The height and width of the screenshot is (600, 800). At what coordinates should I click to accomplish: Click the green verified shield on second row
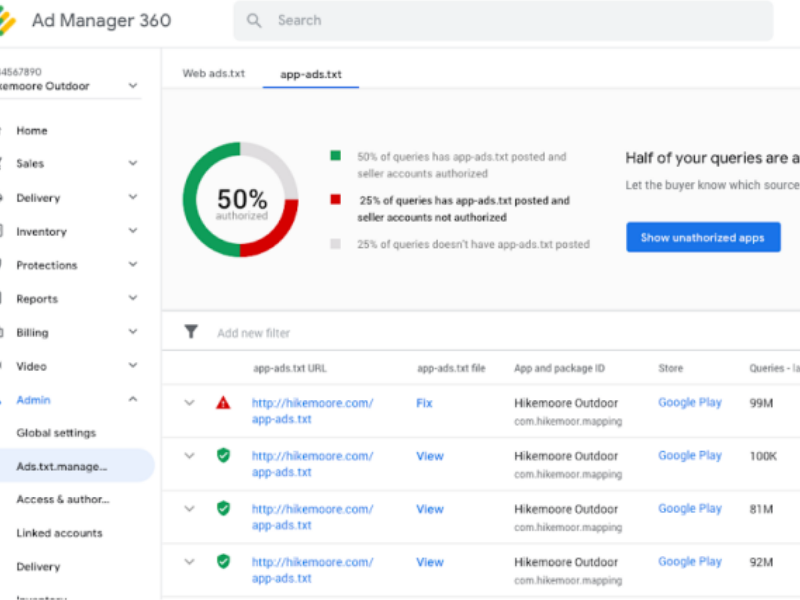pyautogui.click(x=222, y=456)
